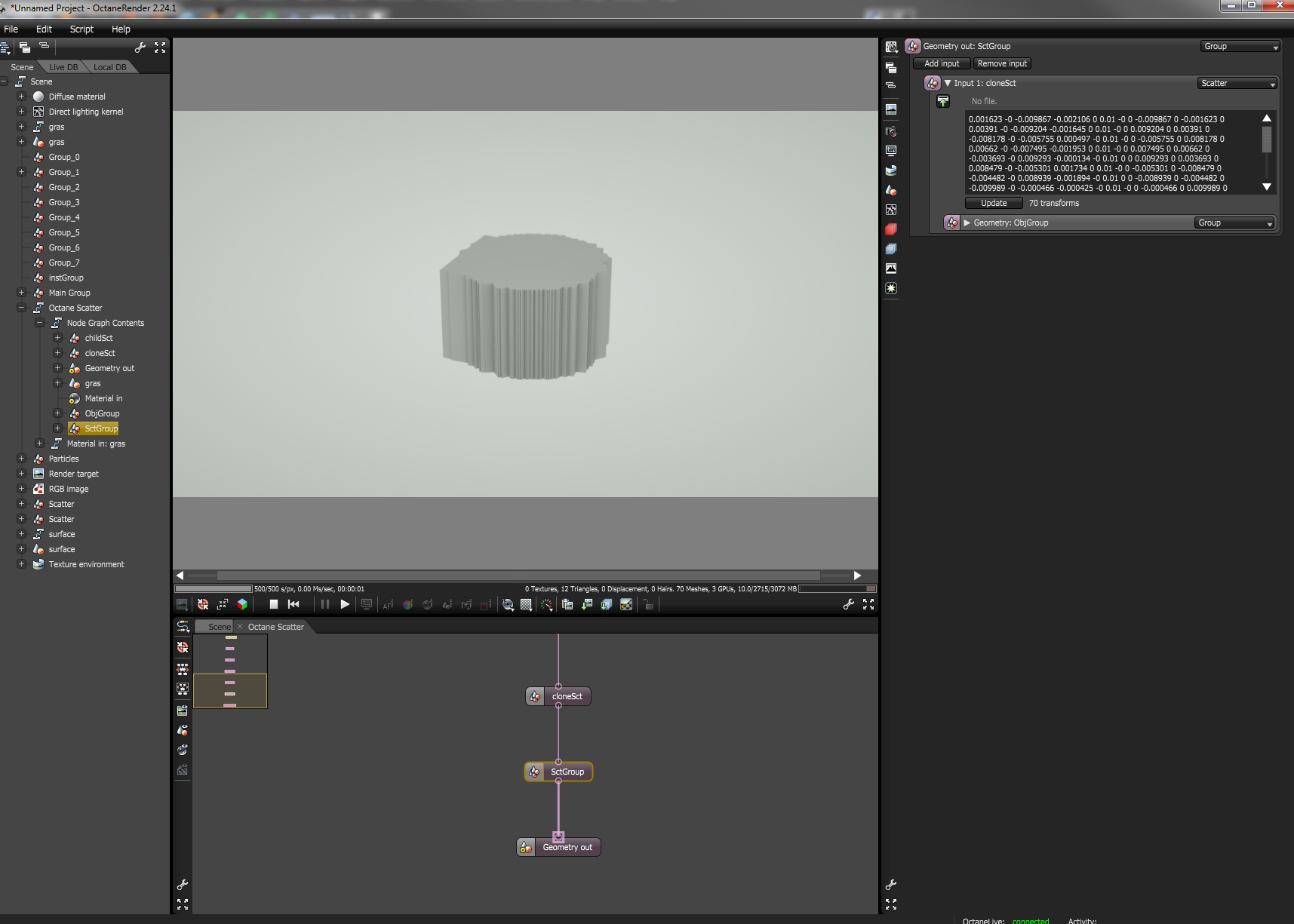Stop the render with the stop button
Screen dimensions: 1294x924
tap(274, 604)
